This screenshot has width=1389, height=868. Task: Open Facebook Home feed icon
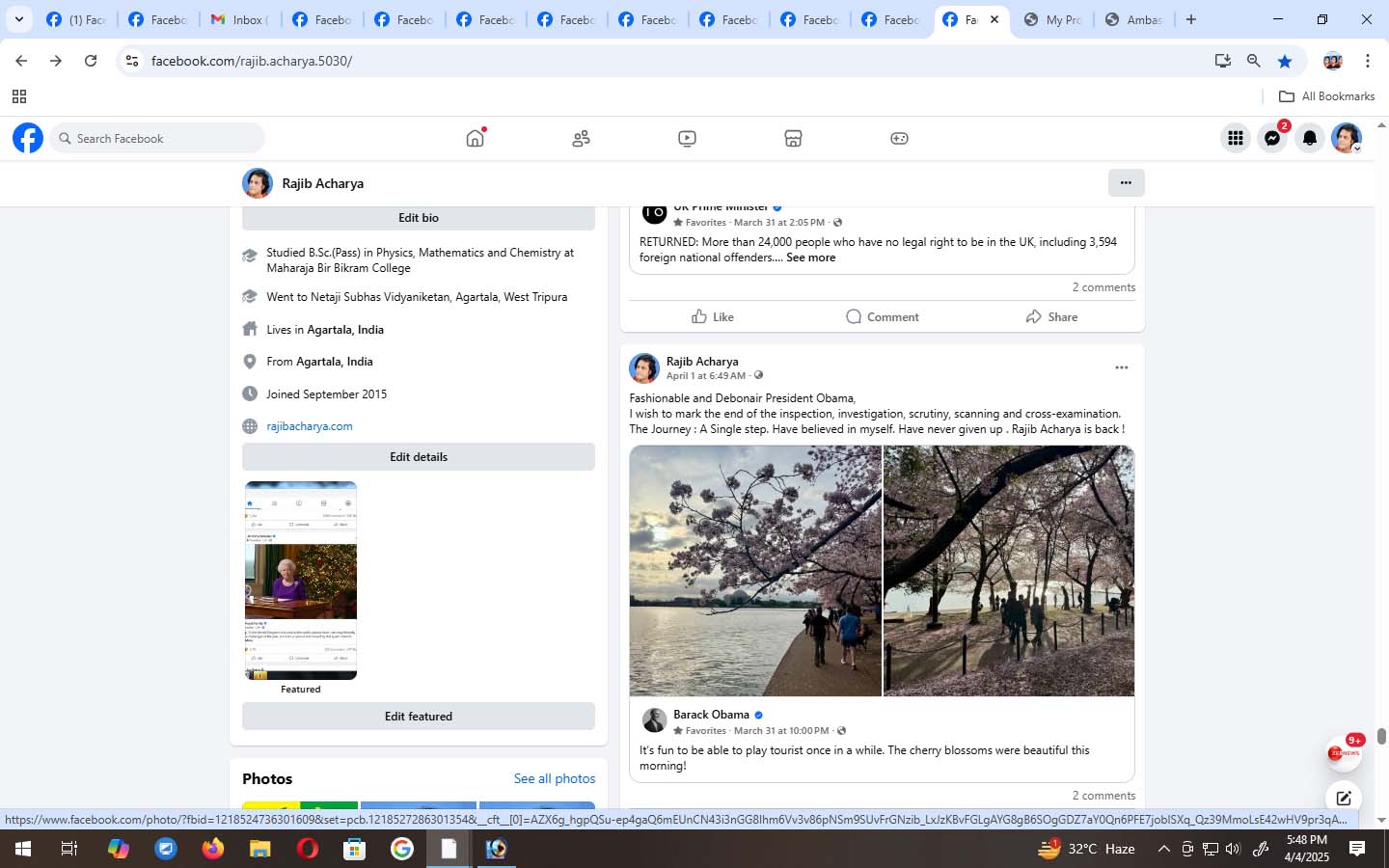475,138
